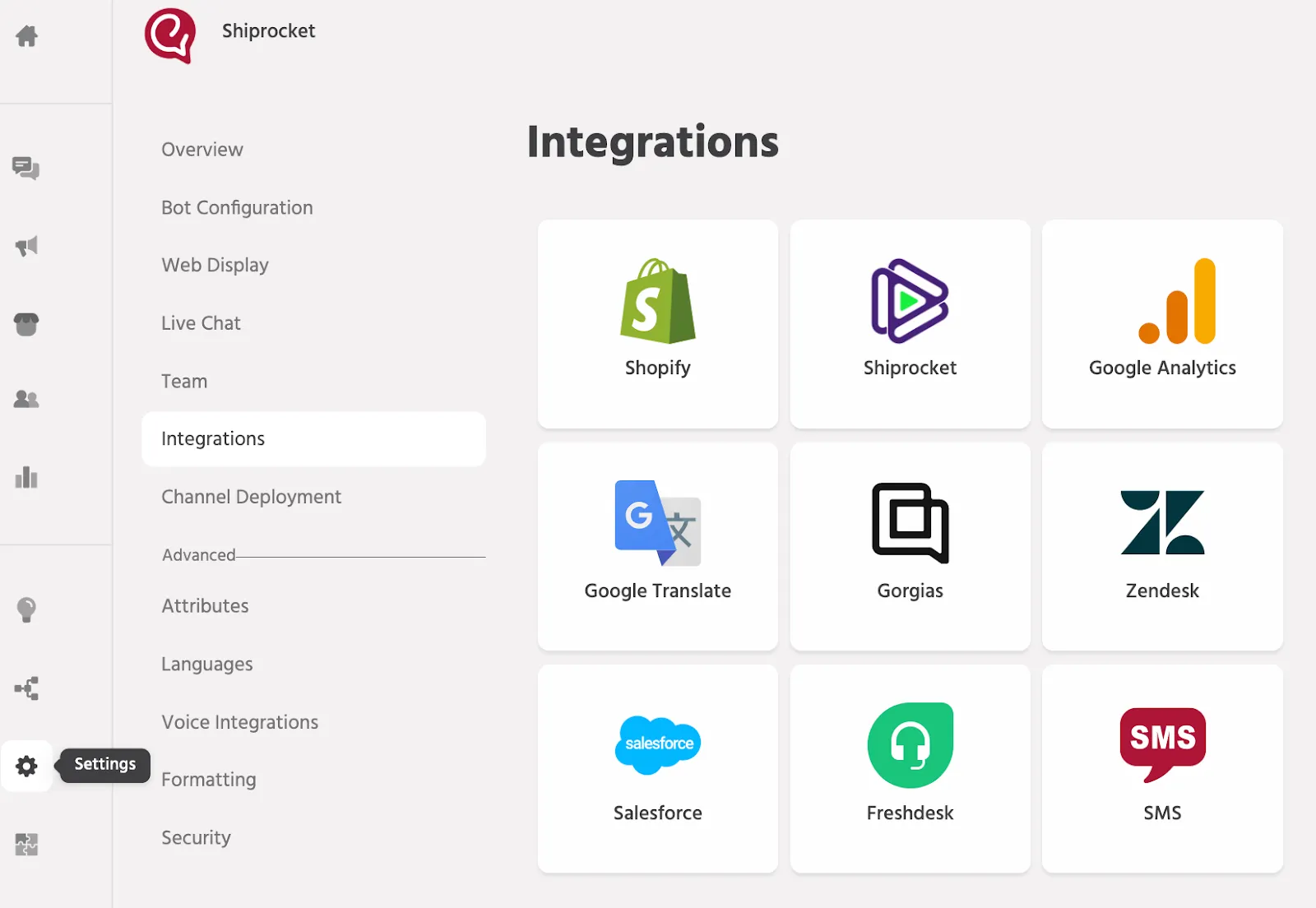The width and height of the screenshot is (1316, 908).
Task: Click the Shopify card label
Action: coord(658,368)
